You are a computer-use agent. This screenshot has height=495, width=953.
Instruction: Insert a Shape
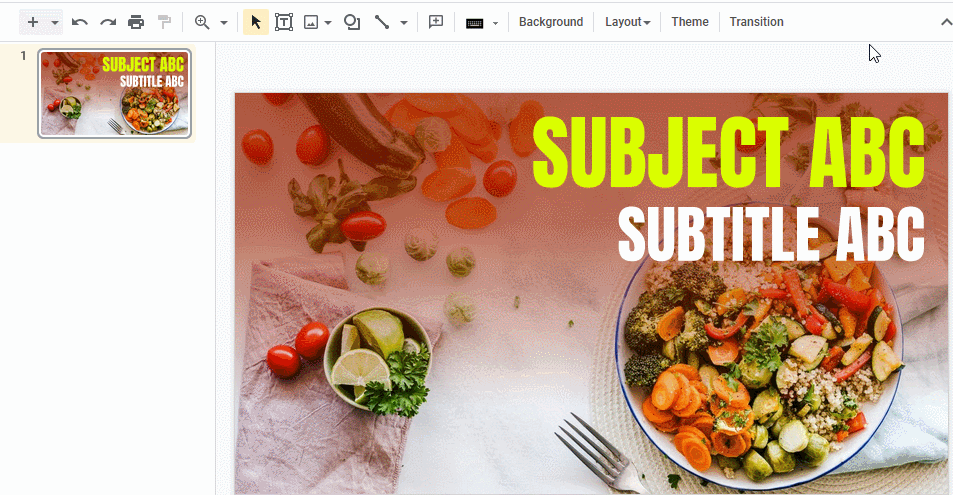tap(352, 22)
